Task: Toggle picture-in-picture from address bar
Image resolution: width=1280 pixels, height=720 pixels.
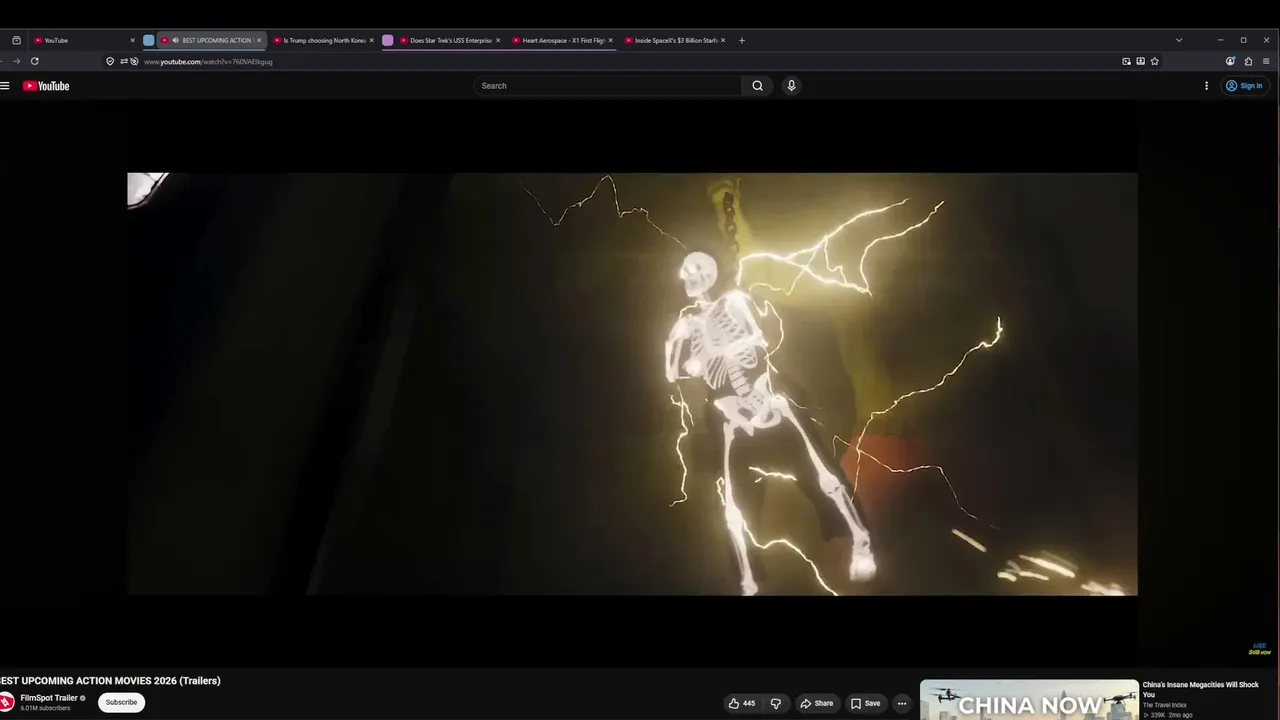Action: pos(1126,61)
